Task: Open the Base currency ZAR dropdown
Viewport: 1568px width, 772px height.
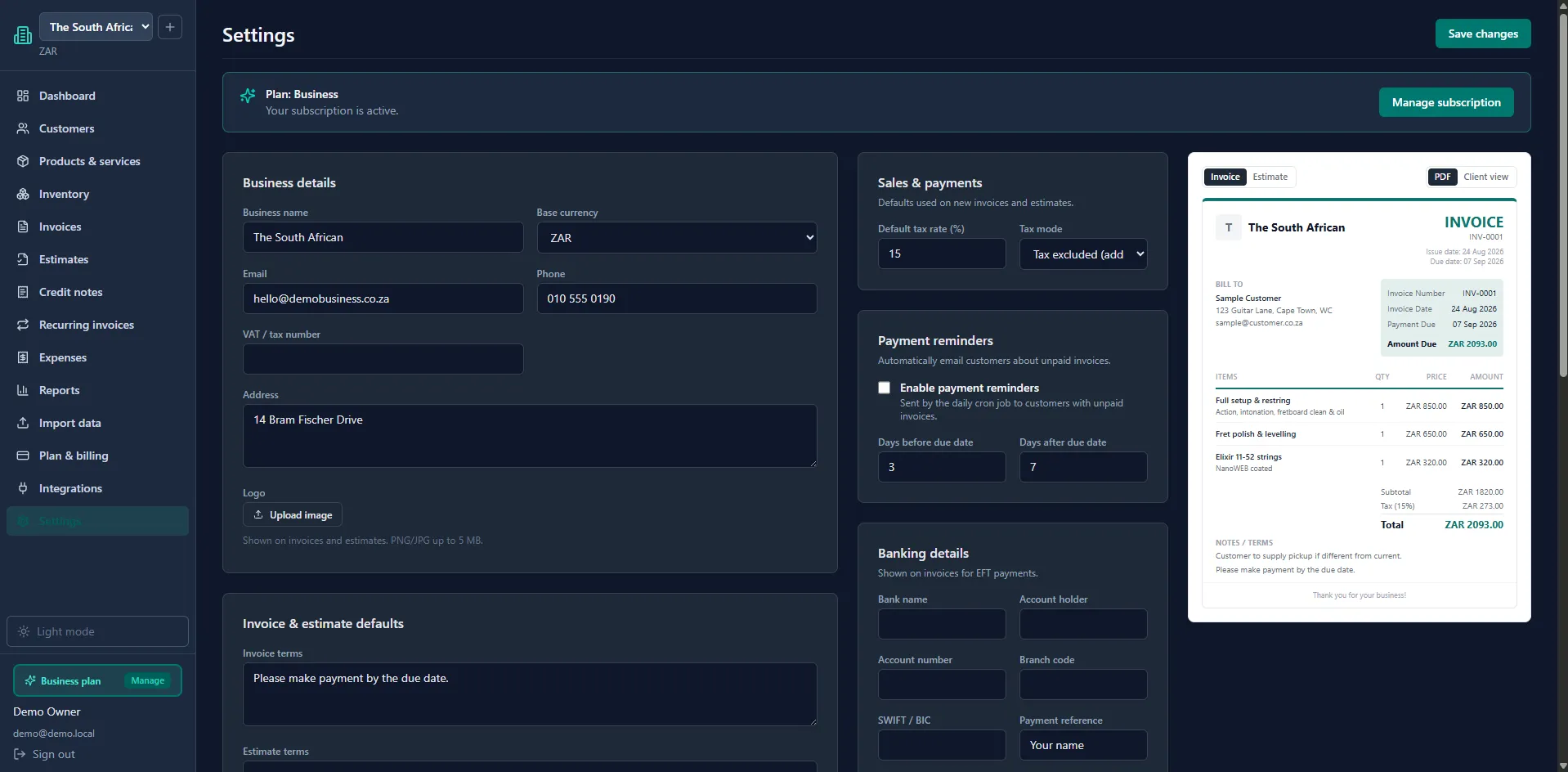Action: (677, 238)
